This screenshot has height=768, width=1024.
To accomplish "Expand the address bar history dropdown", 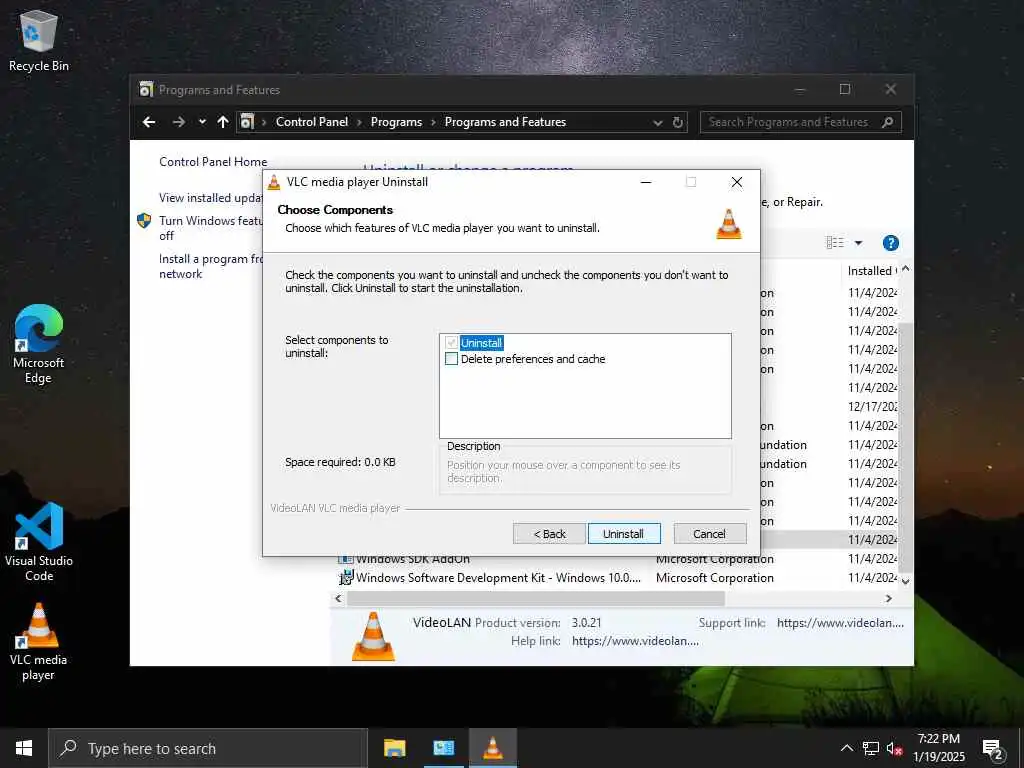I will 658,123.
